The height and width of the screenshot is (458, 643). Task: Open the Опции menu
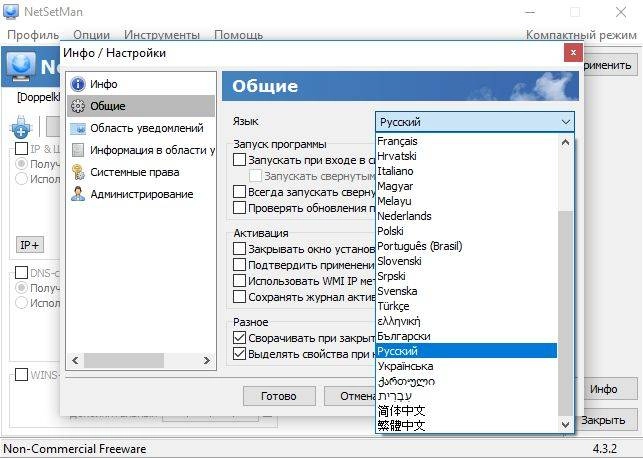[x=91, y=35]
